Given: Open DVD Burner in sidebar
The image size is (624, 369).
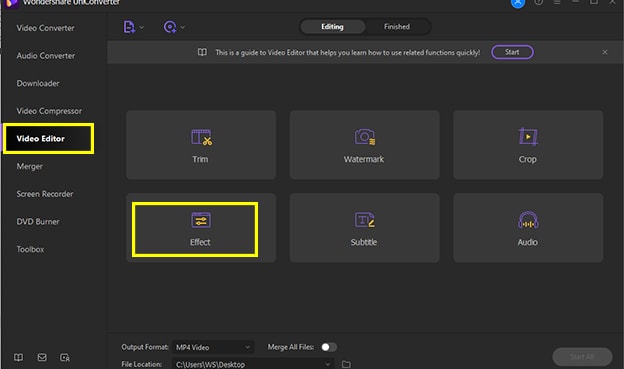Looking at the screenshot, I should [38, 222].
